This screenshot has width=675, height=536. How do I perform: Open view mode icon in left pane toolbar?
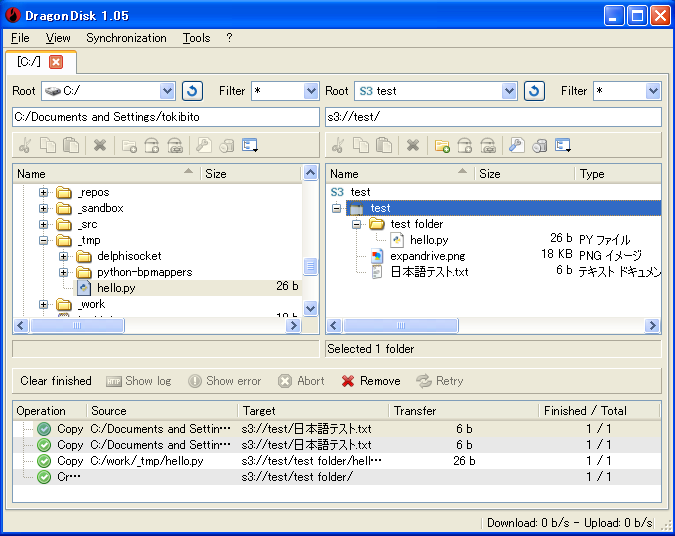click(250, 146)
